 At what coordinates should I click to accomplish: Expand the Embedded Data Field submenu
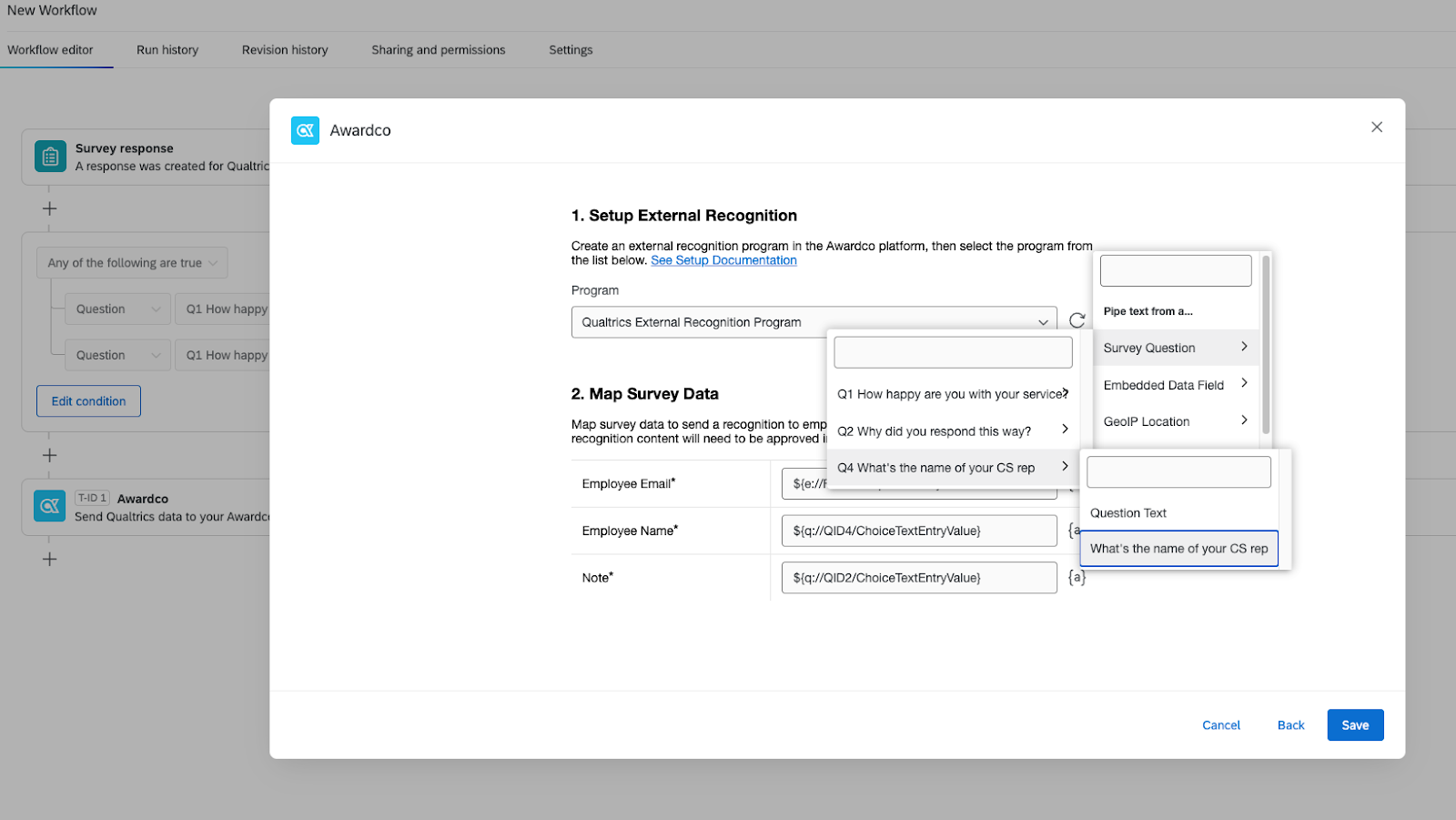[1174, 385]
